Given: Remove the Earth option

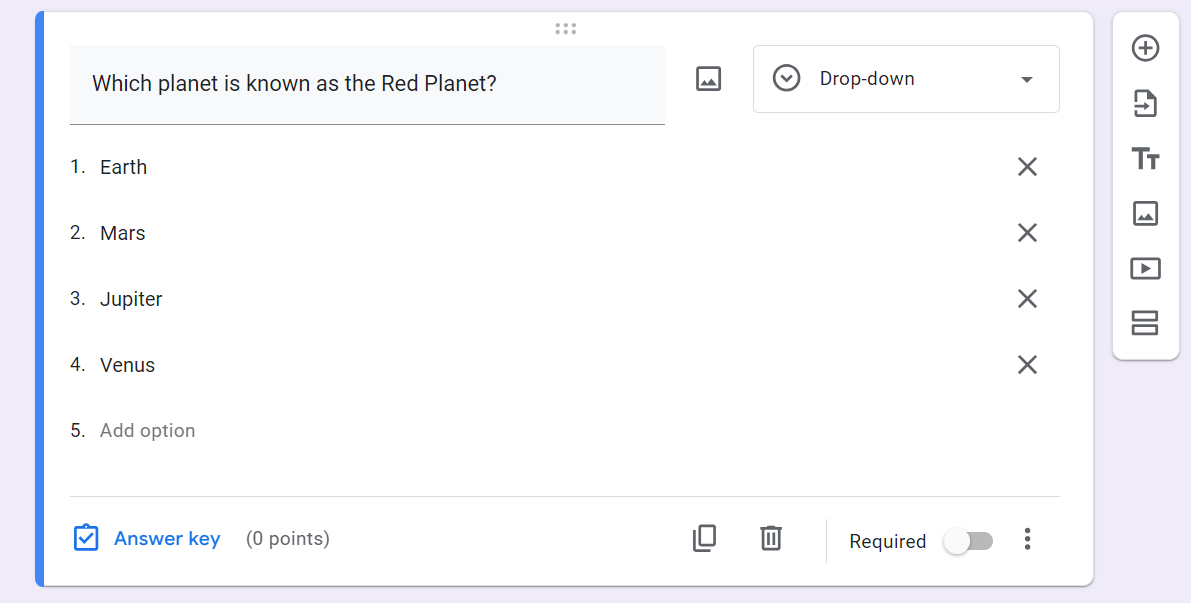Looking at the screenshot, I should click(x=1027, y=167).
